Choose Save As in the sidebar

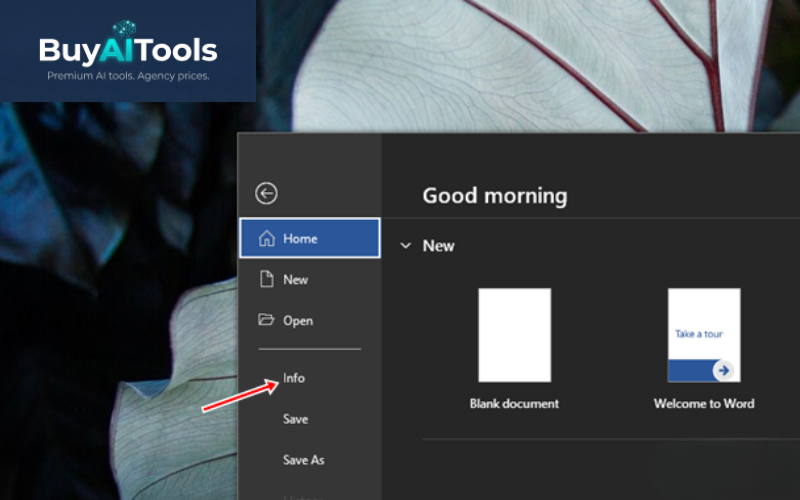click(304, 460)
